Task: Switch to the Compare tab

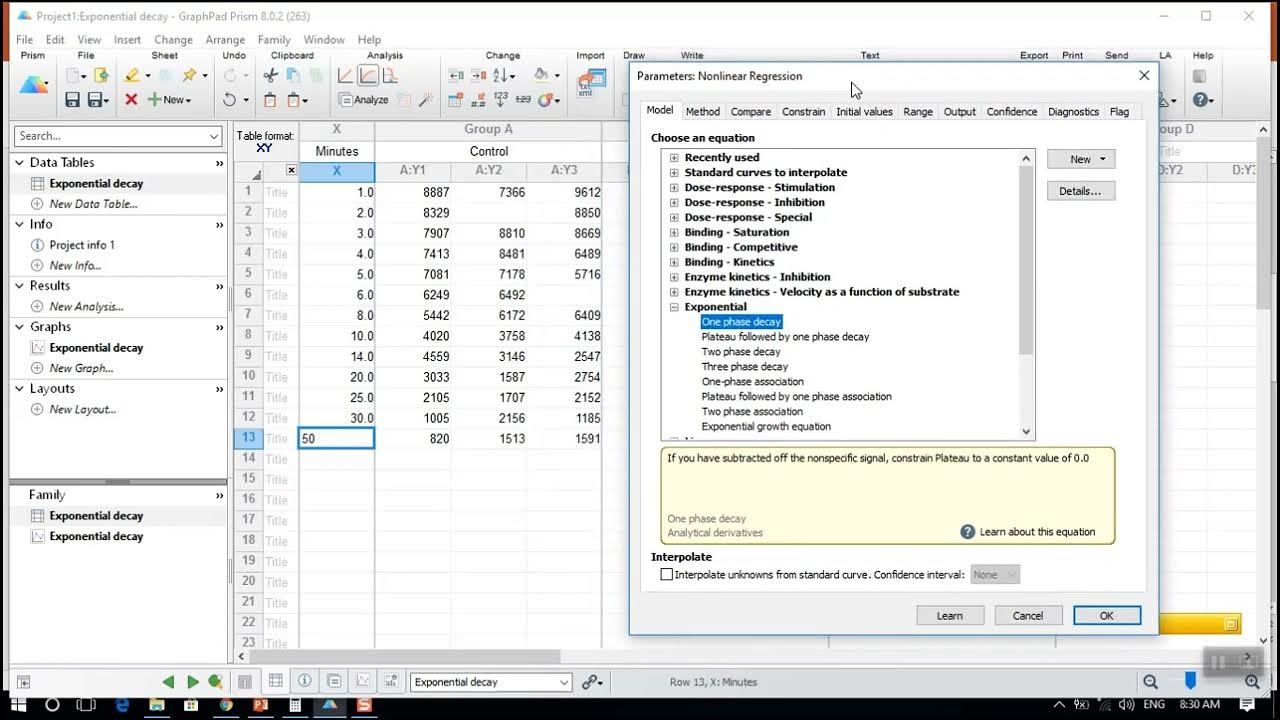Action: (x=751, y=112)
